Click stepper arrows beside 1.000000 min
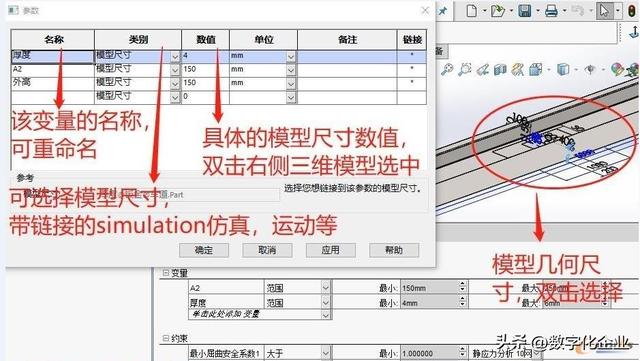The image size is (640, 361). point(462,352)
